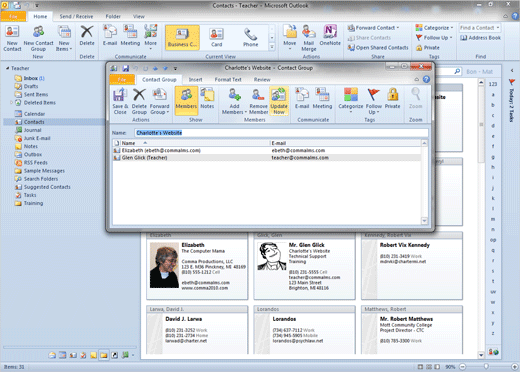This screenshot has height=372, width=520.
Task: Open the Send / Receive tab
Action: coord(76,16)
